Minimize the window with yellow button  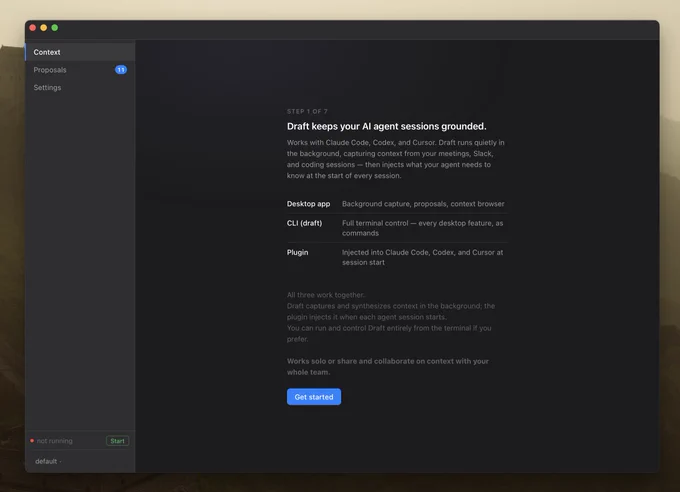[x=43, y=28]
